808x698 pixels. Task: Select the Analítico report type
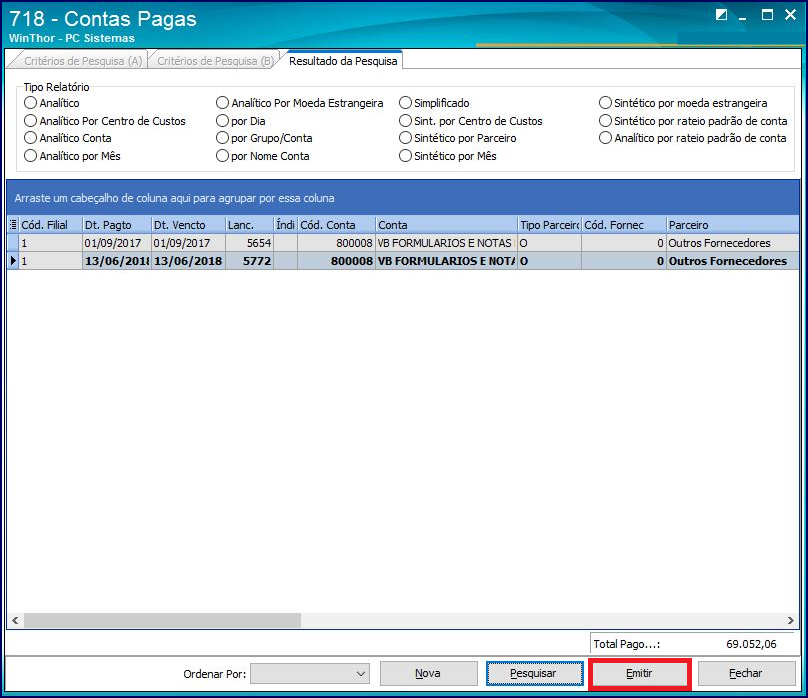click(52, 103)
